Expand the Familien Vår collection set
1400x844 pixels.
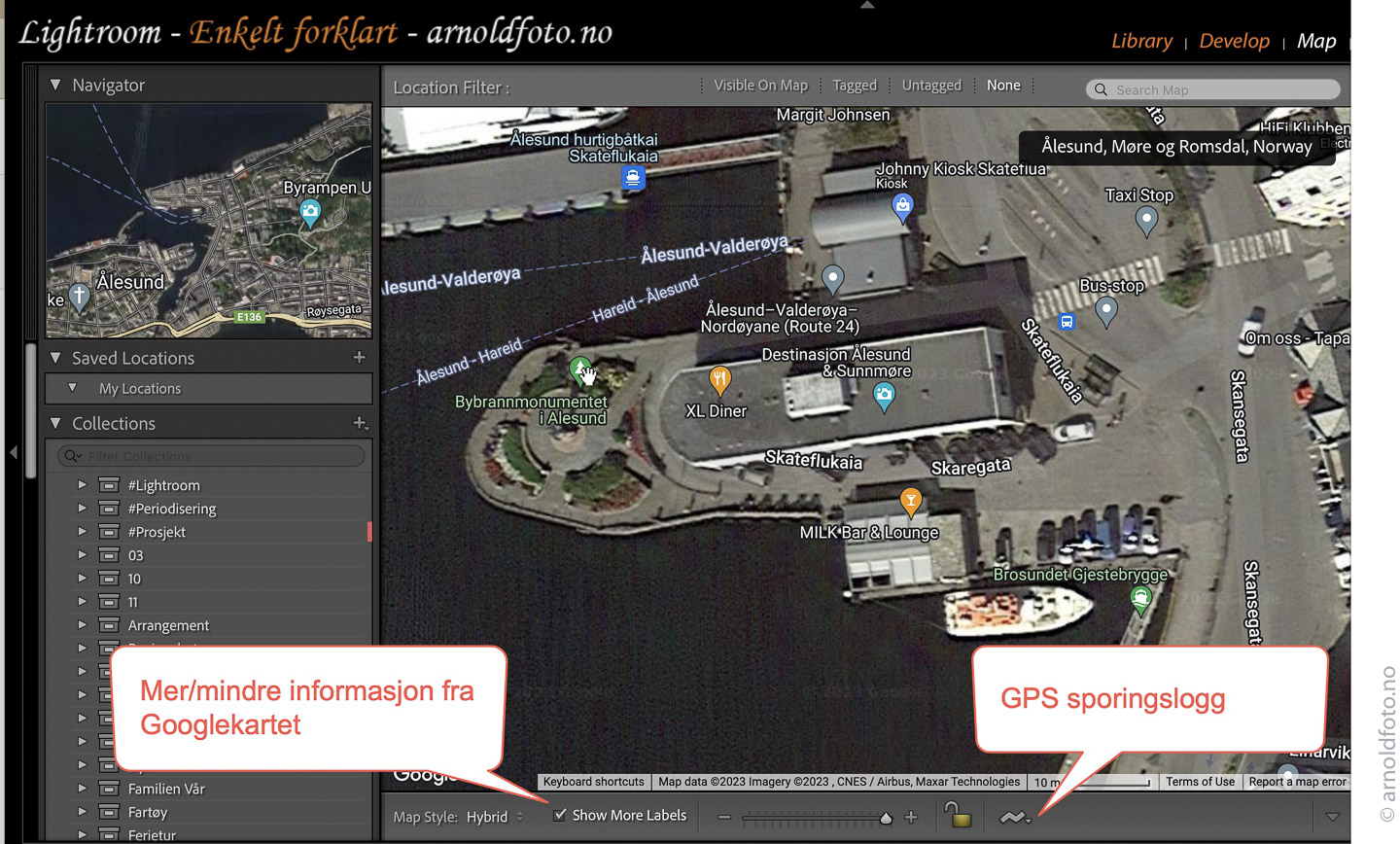click(83, 788)
